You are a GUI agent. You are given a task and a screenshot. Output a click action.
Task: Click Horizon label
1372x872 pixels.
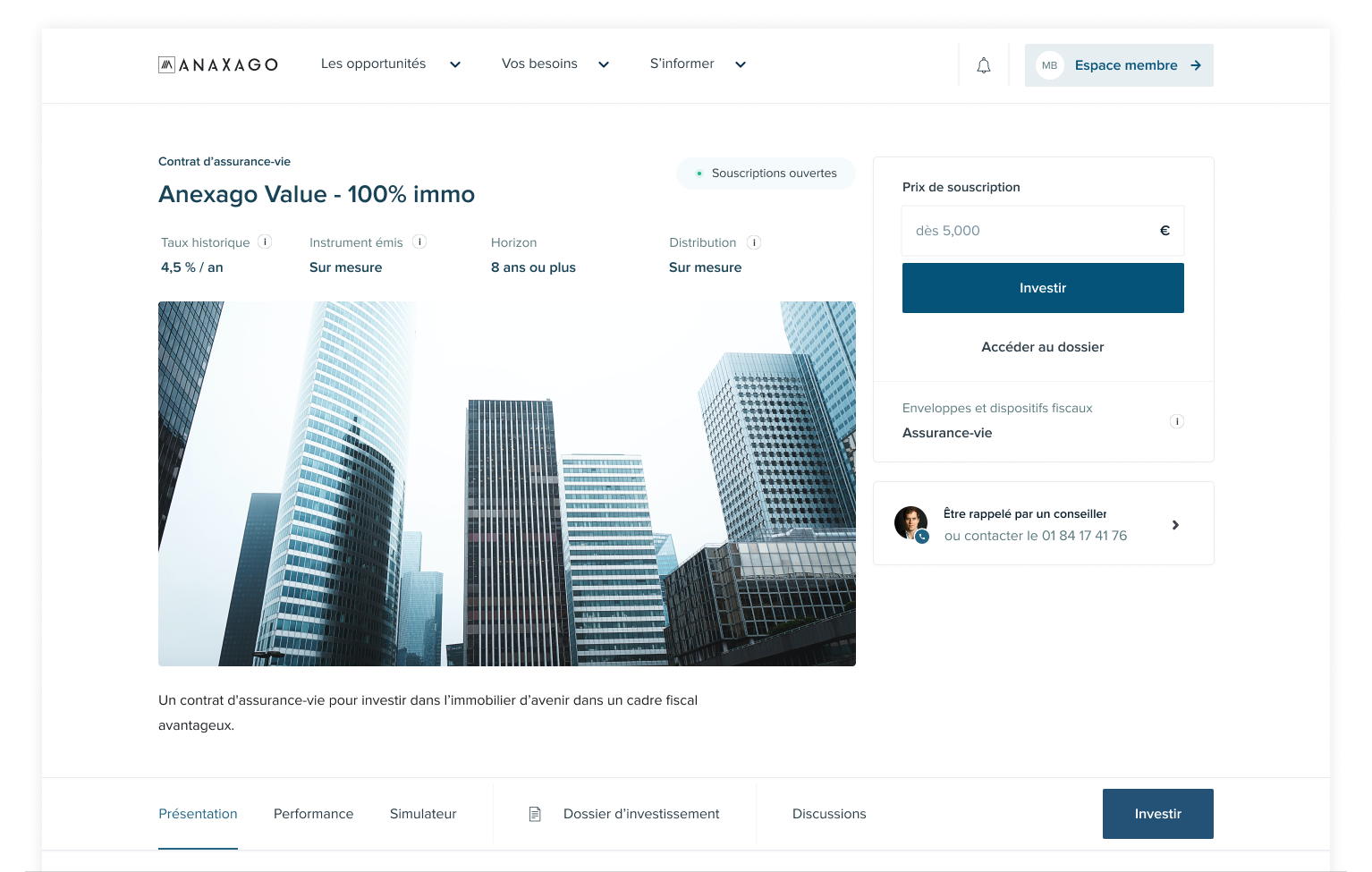[514, 242]
